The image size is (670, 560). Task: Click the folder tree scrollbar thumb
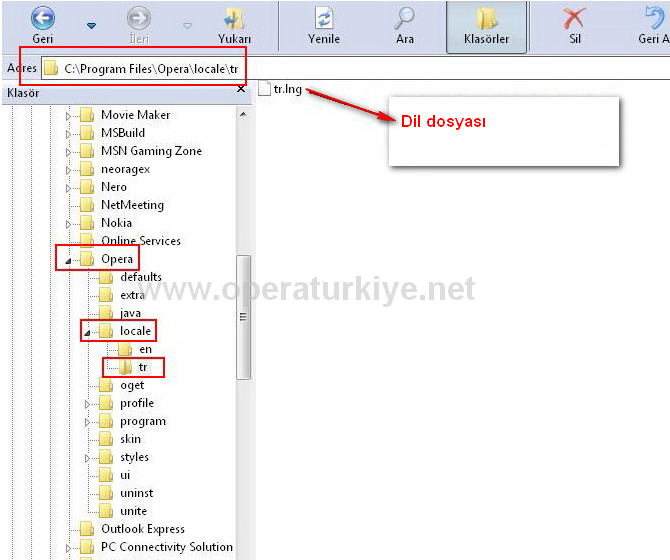pos(243,317)
